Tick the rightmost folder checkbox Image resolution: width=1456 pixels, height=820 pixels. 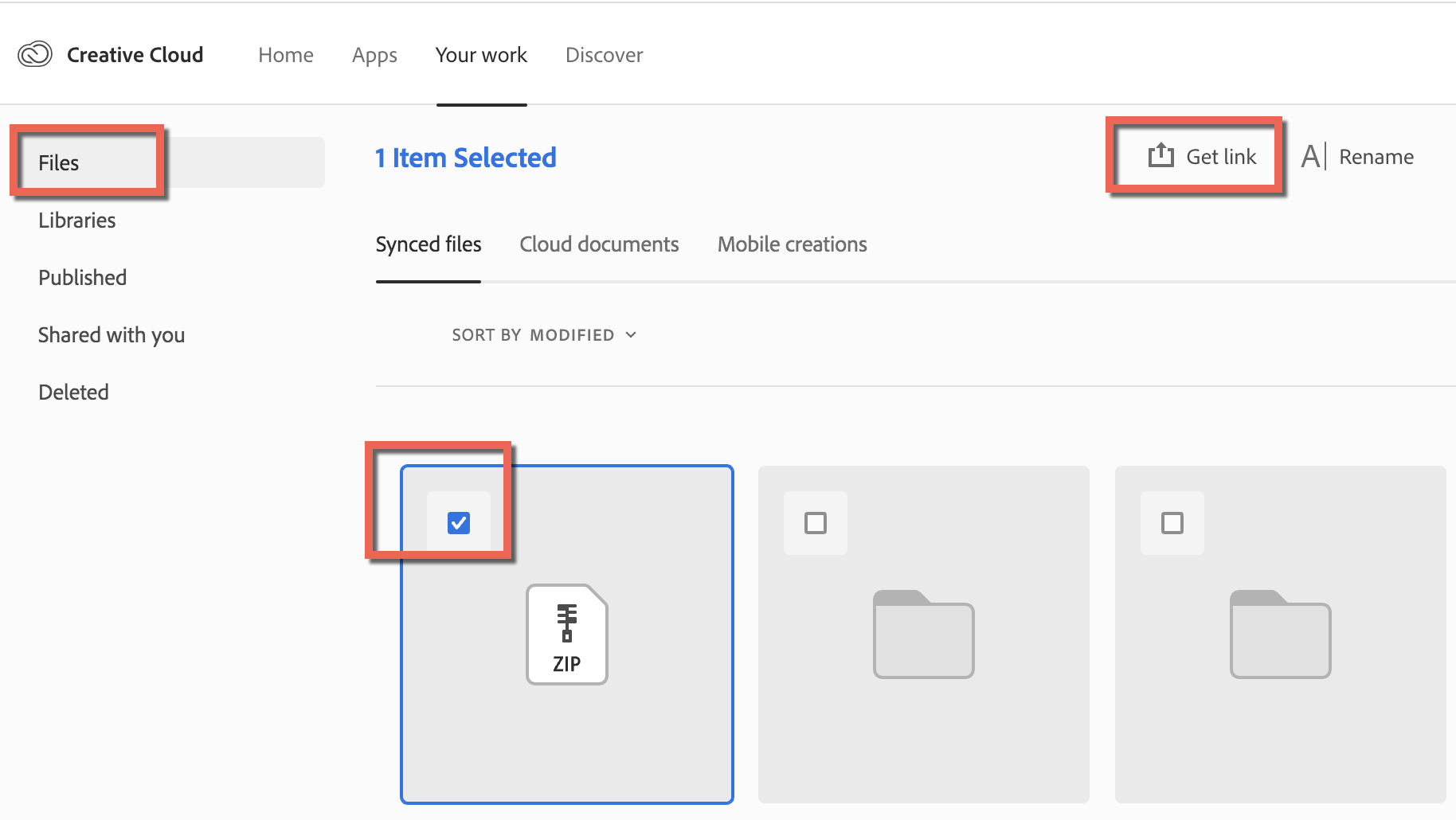1172,523
